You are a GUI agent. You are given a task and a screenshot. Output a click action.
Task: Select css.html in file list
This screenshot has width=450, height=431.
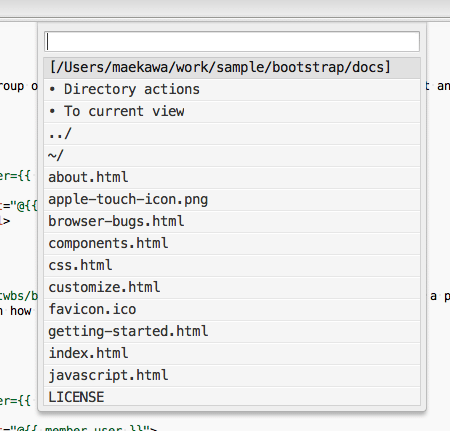[232, 266]
